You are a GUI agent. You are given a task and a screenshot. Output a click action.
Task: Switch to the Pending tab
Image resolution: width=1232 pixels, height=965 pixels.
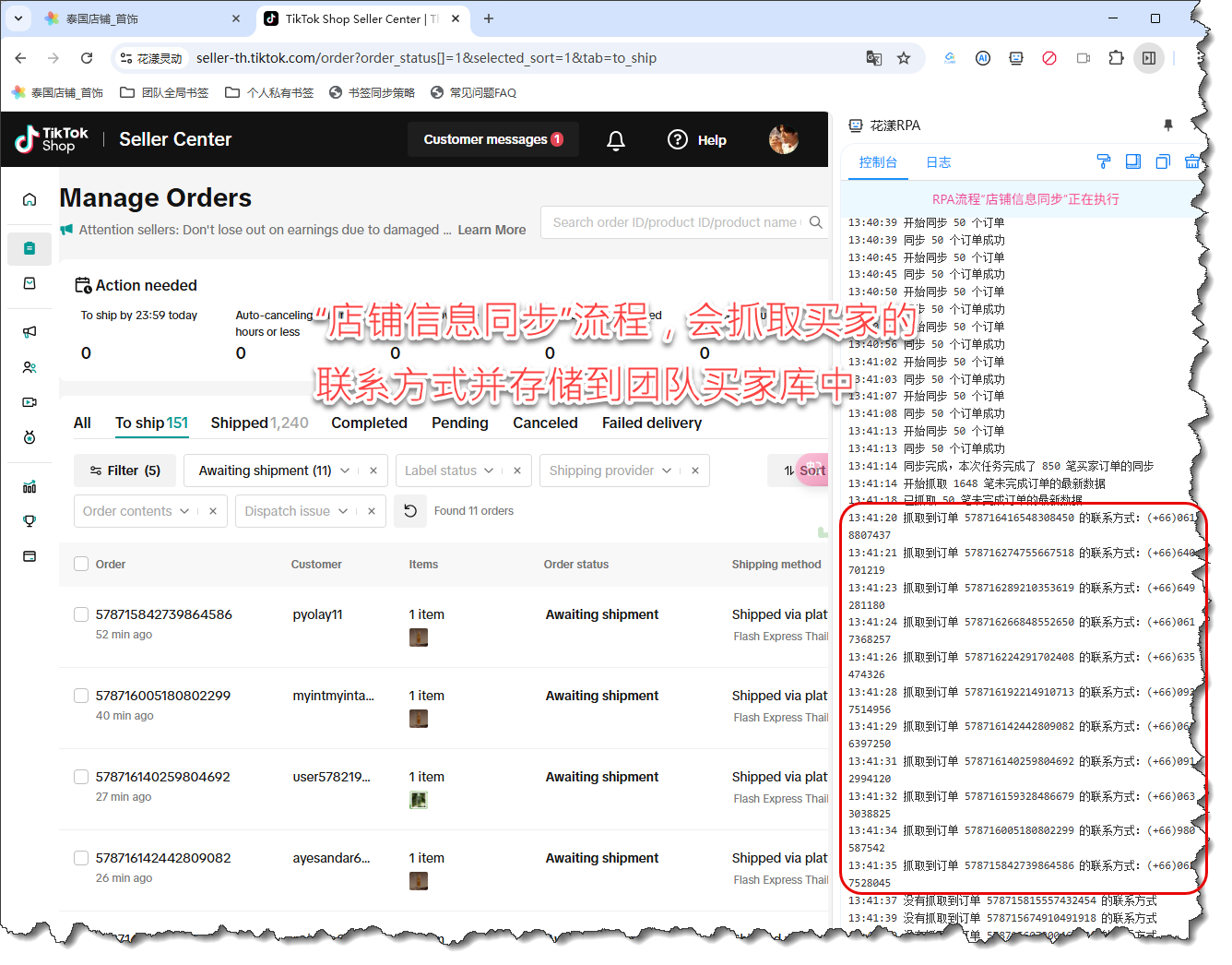coord(459,423)
